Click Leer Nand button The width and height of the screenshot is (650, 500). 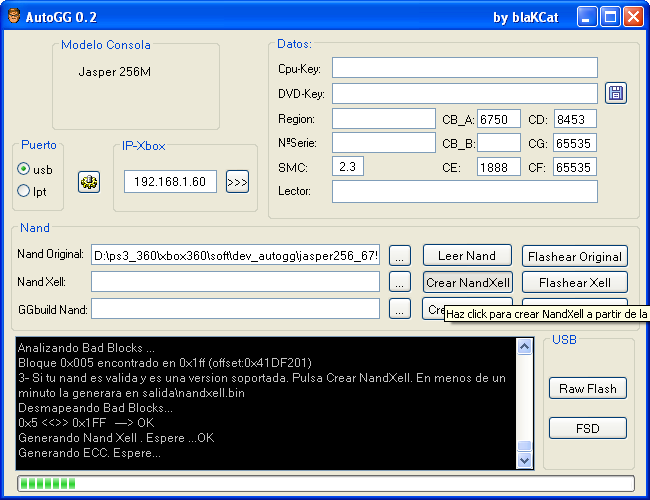(467, 255)
